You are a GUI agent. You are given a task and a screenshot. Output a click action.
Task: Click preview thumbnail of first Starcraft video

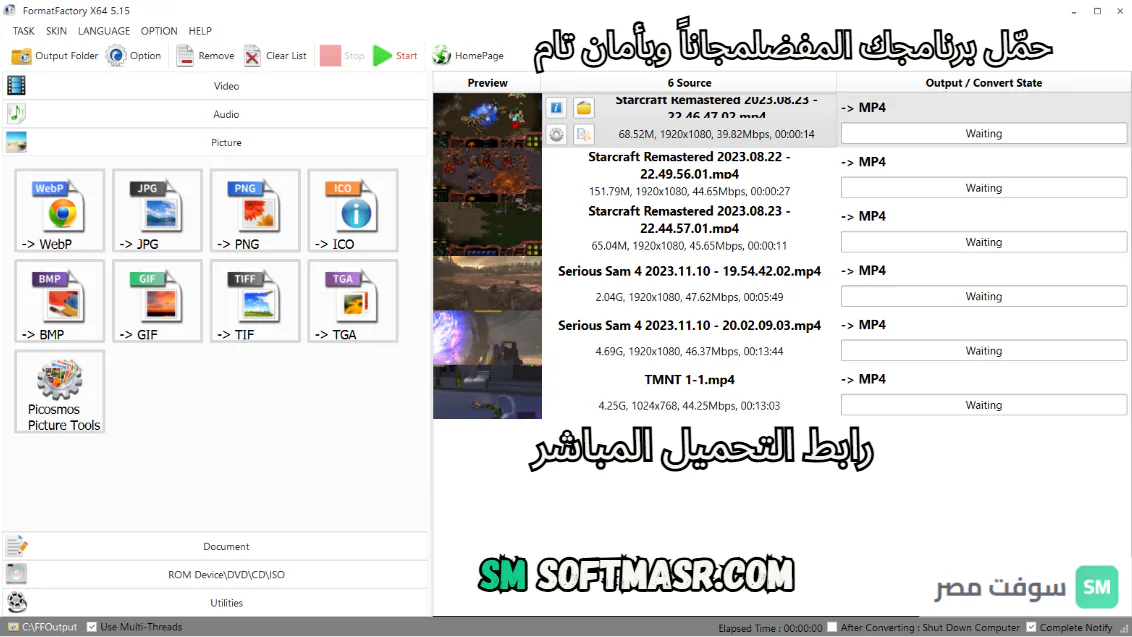click(487, 121)
